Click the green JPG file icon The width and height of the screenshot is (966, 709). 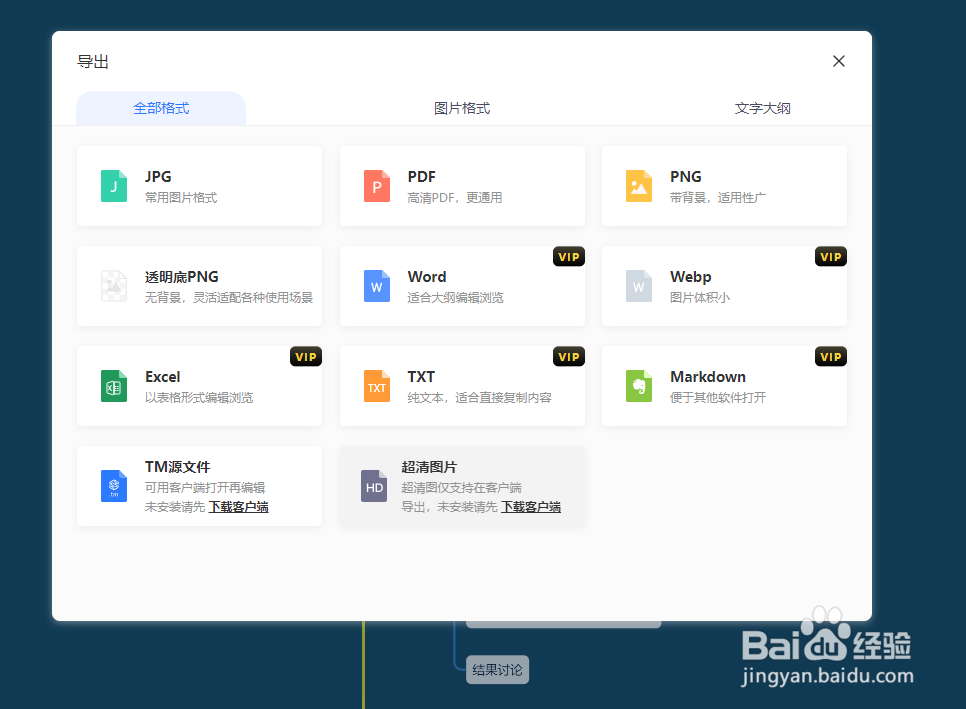(x=114, y=186)
